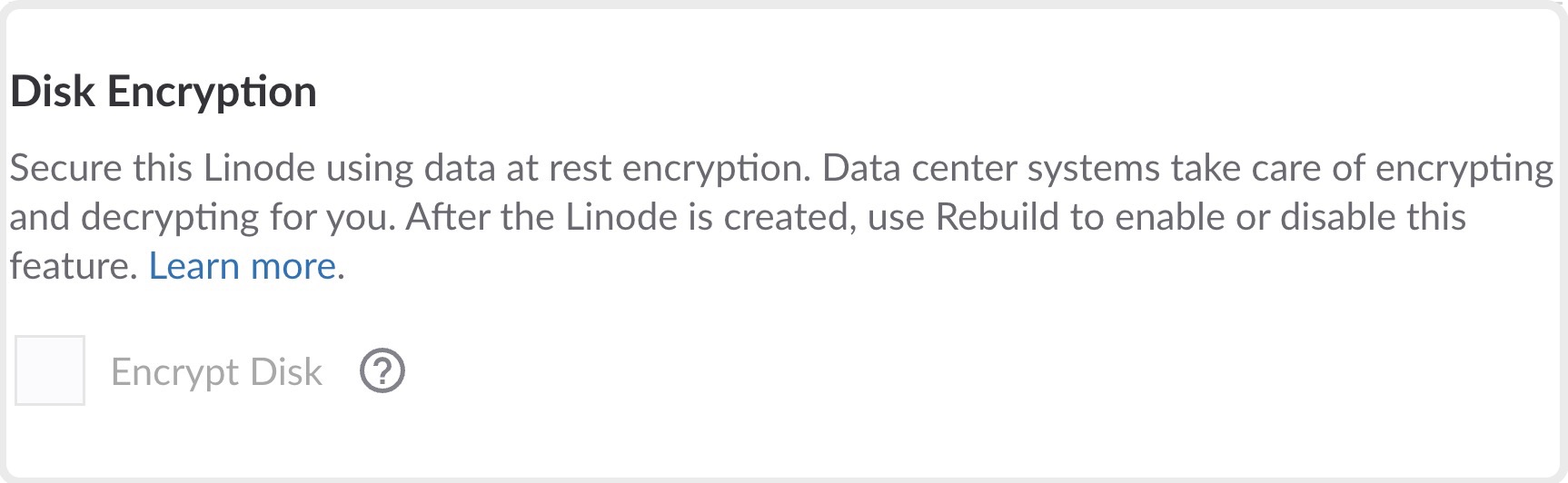Click the "Encrypt Disk" checkbox label

216,372
